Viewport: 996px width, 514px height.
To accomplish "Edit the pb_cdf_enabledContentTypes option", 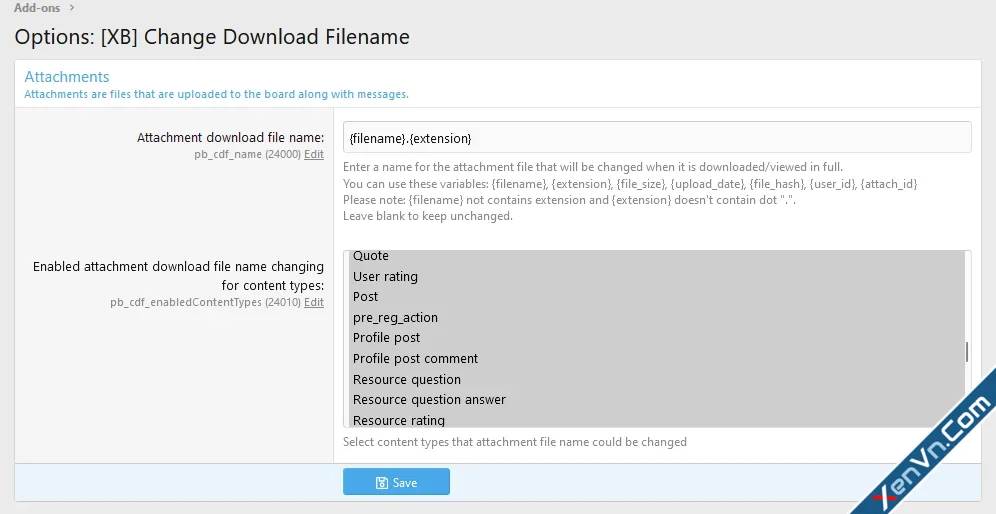I will point(314,302).
